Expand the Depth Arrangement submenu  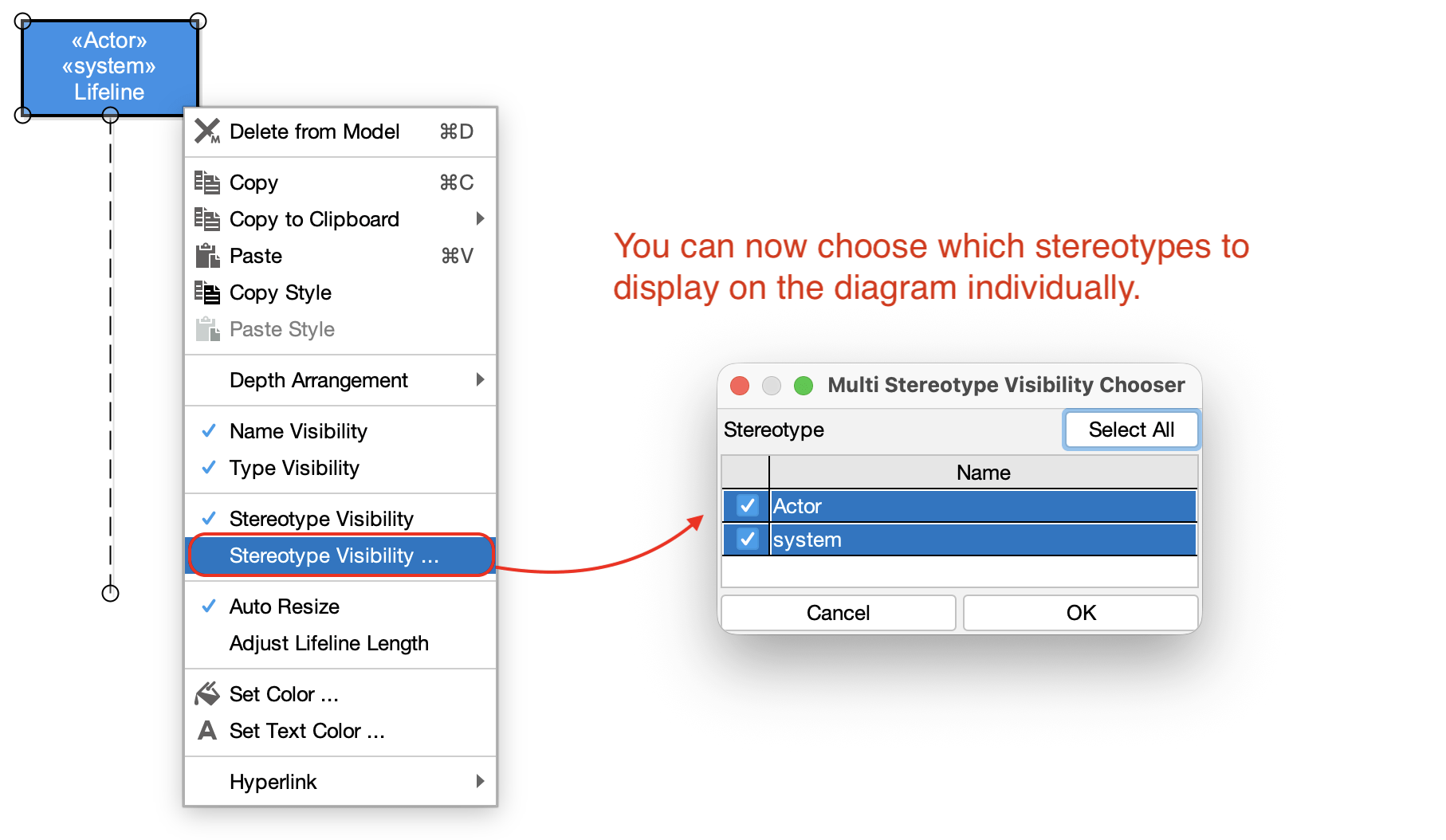click(481, 380)
